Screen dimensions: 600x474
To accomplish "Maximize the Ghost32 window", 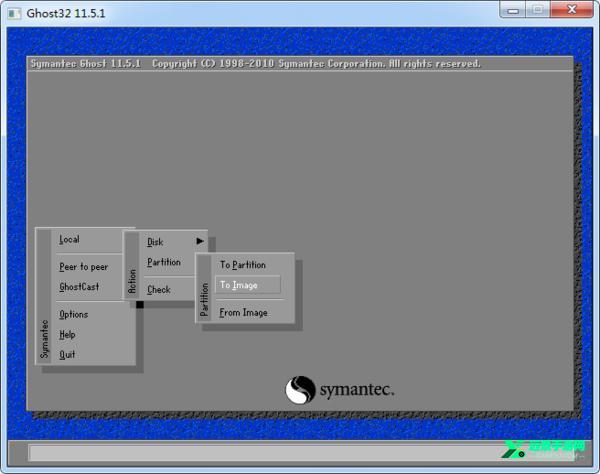I will 538,10.
